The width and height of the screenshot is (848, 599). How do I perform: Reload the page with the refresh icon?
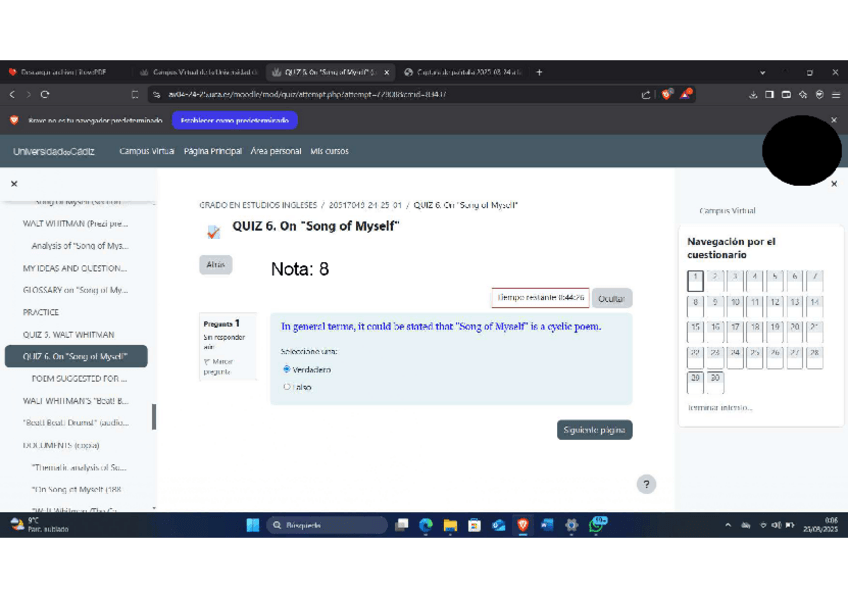click(45, 95)
